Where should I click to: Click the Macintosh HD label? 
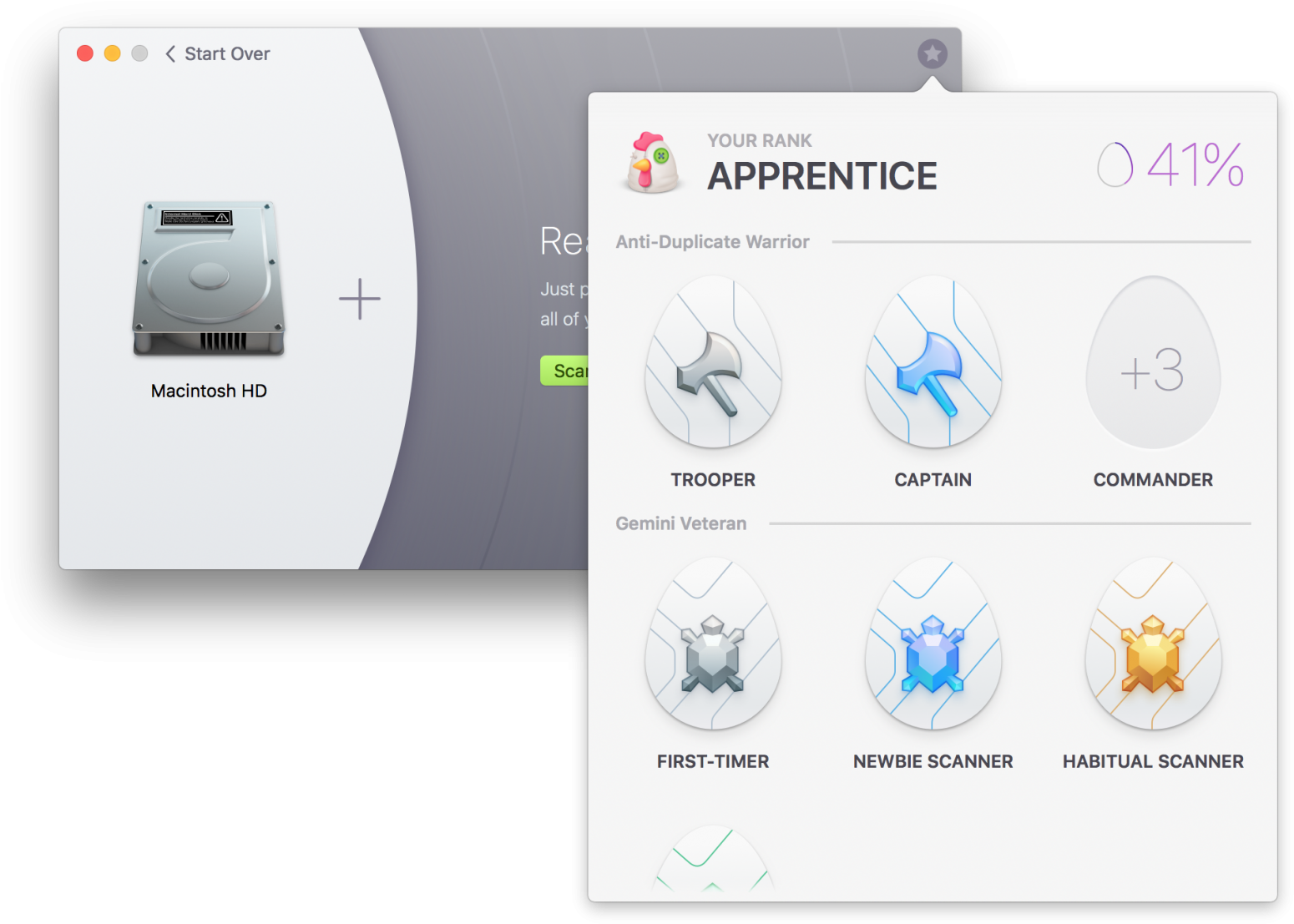click(x=209, y=391)
